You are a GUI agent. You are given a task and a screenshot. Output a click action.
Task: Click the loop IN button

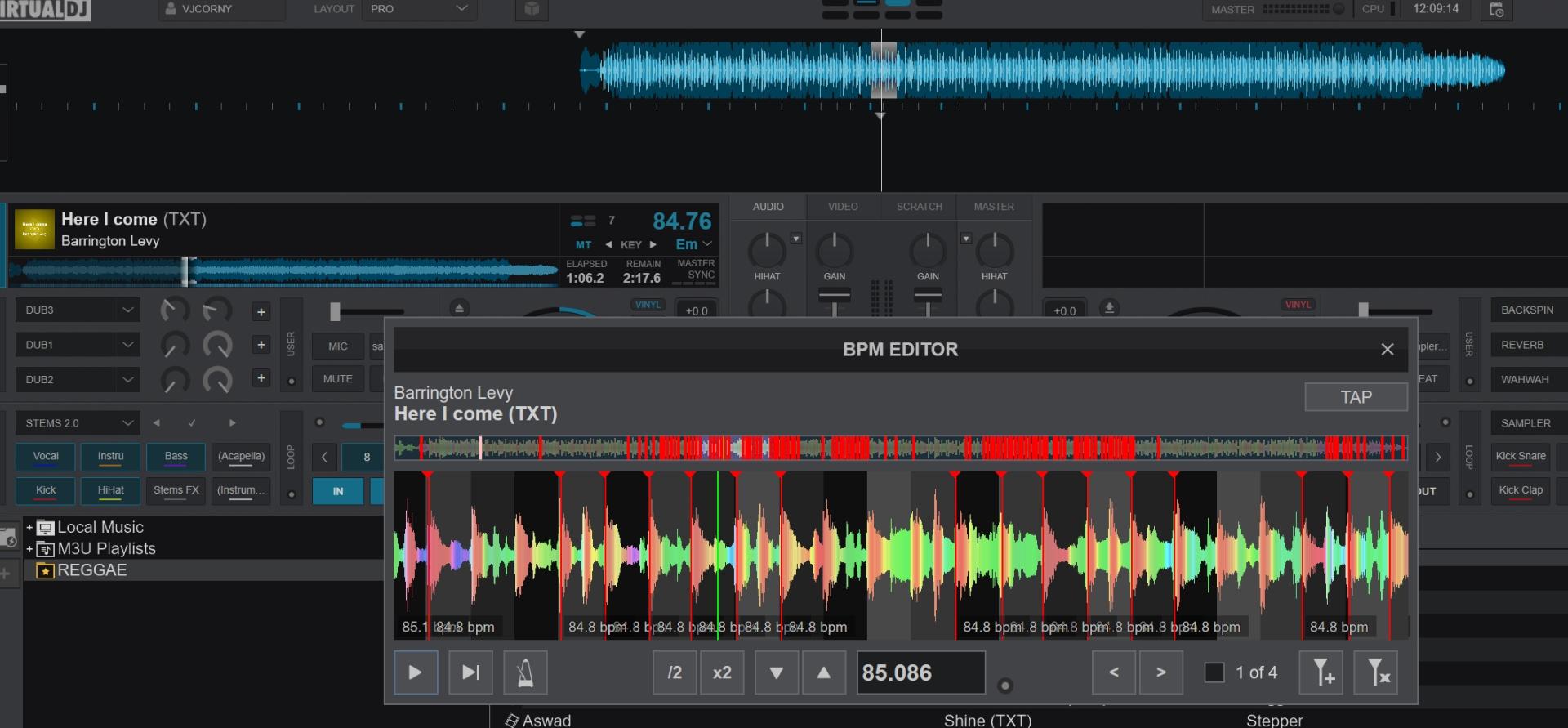pyautogui.click(x=338, y=491)
